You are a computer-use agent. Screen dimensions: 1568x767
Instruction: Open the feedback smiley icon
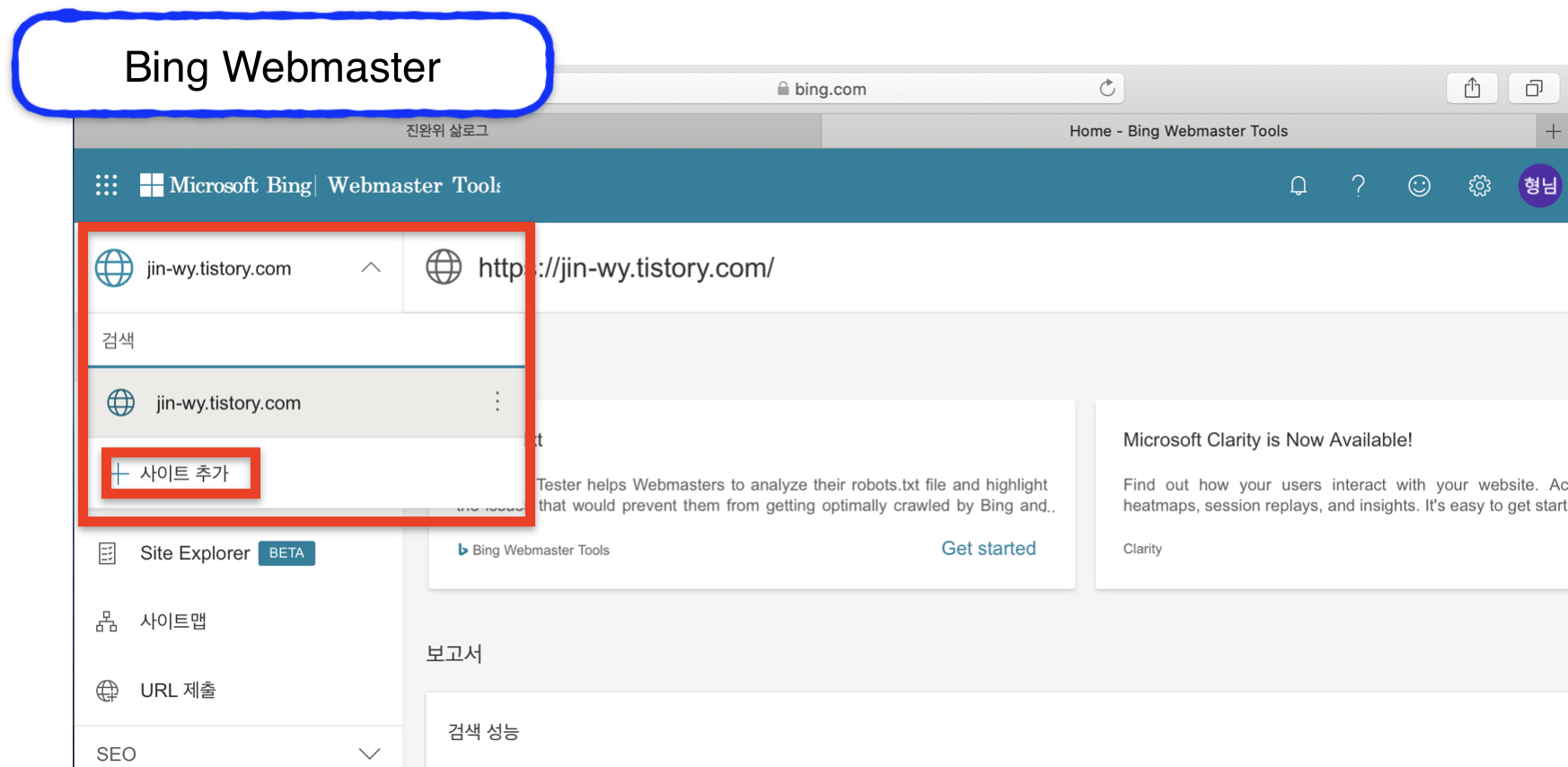(1419, 186)
